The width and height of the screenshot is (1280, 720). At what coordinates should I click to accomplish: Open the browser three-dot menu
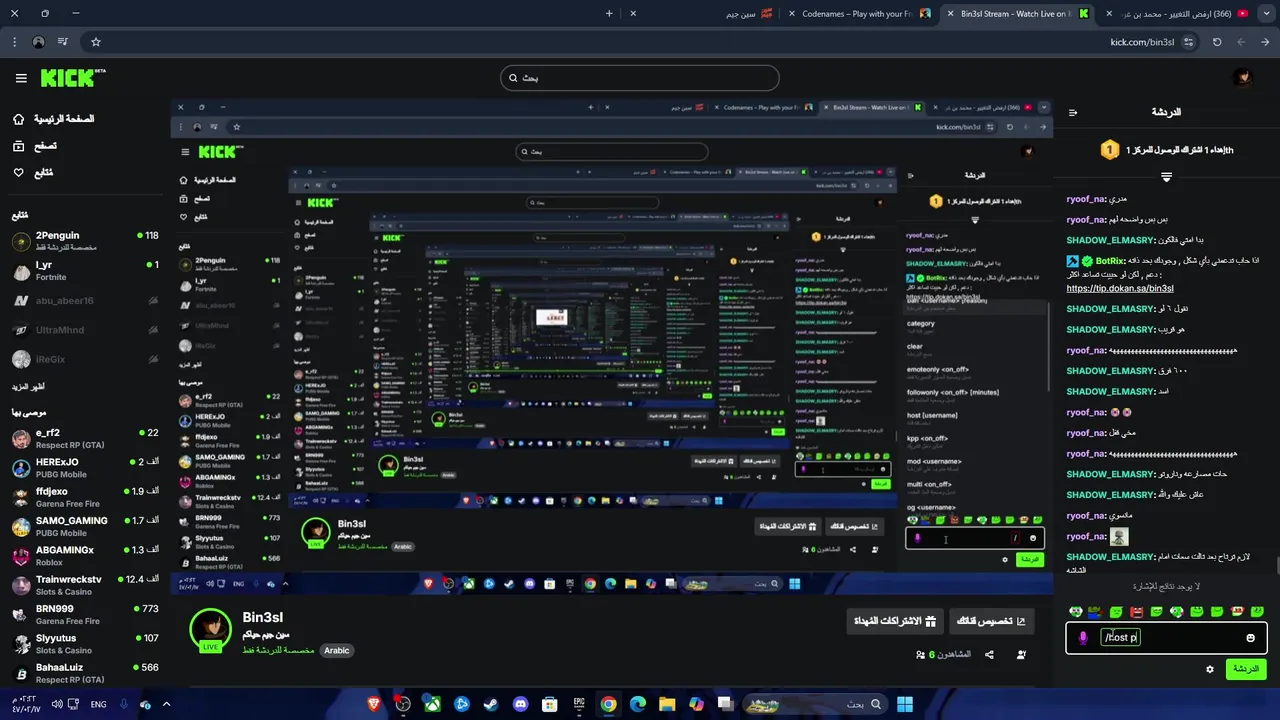coord(14,42)
